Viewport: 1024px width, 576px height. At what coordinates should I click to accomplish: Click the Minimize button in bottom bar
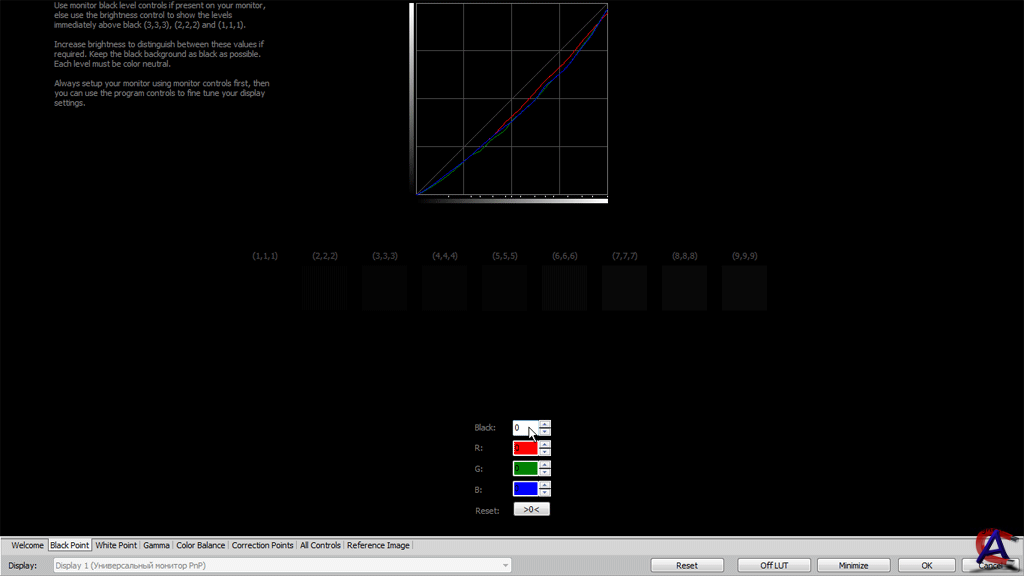point(853,565)
